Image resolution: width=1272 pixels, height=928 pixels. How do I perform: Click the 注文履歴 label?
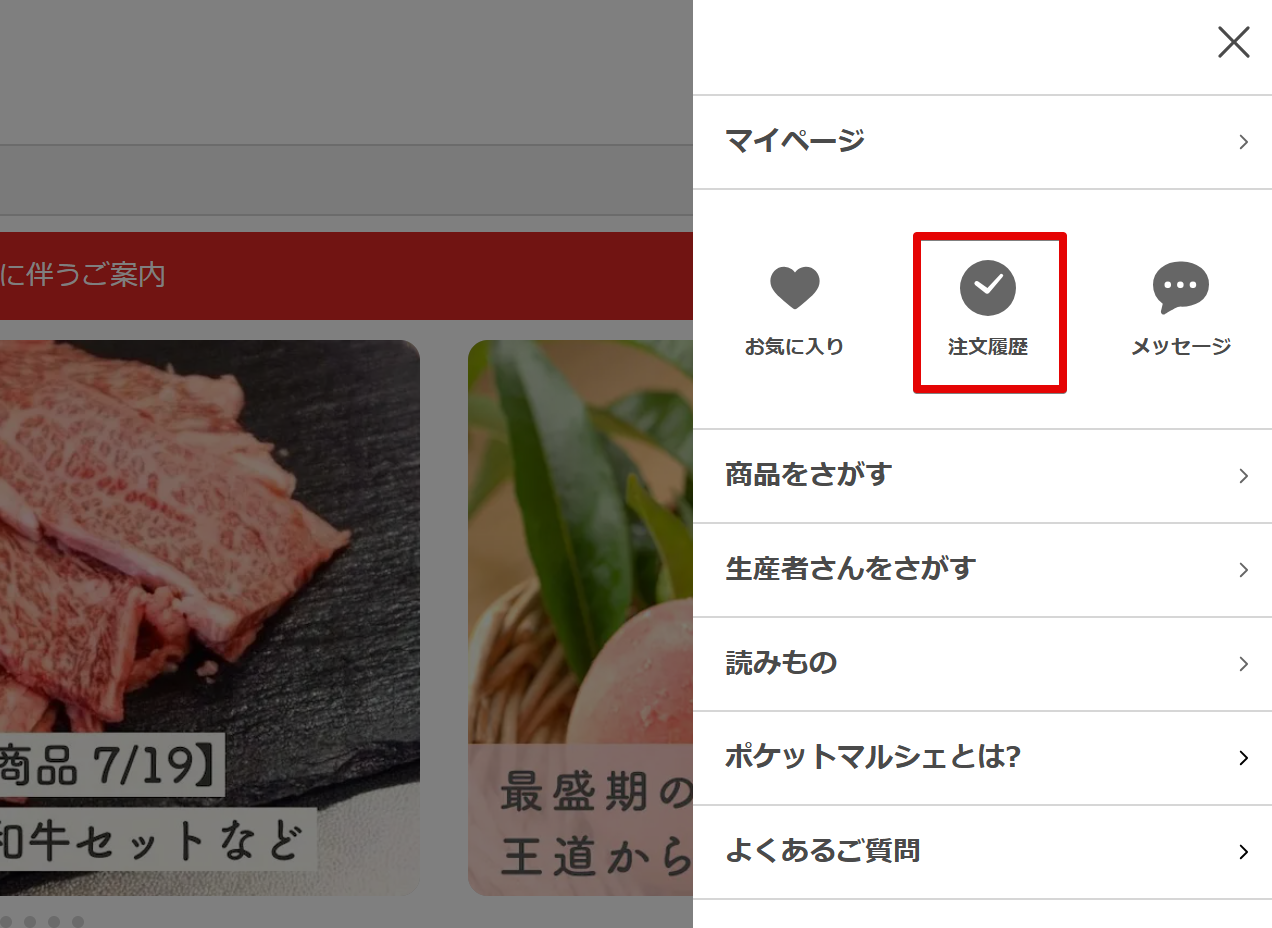click(x=988, y=347)
